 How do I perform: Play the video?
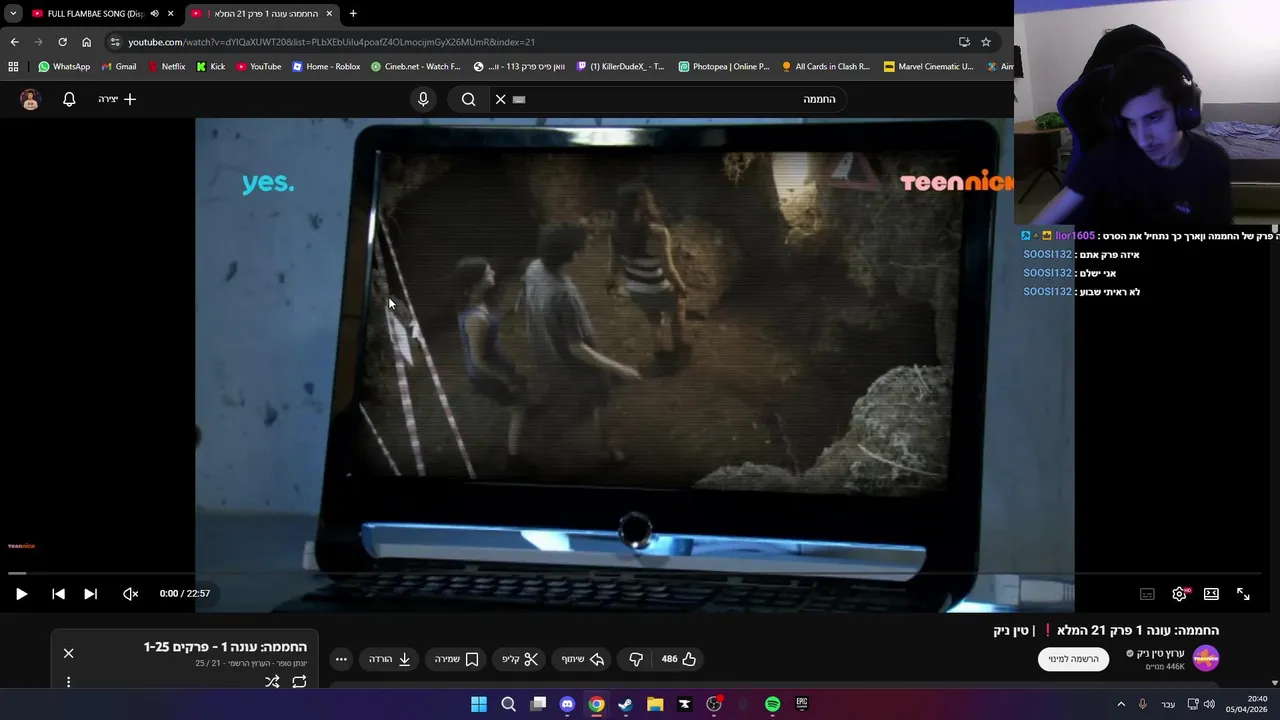point(21,594)
